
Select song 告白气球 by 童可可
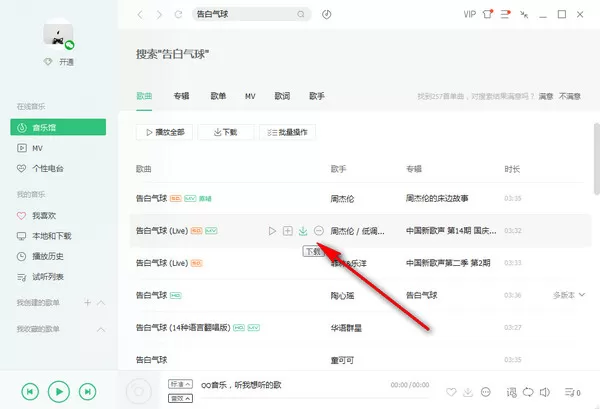pyautogui.click(x=152, y=360)
